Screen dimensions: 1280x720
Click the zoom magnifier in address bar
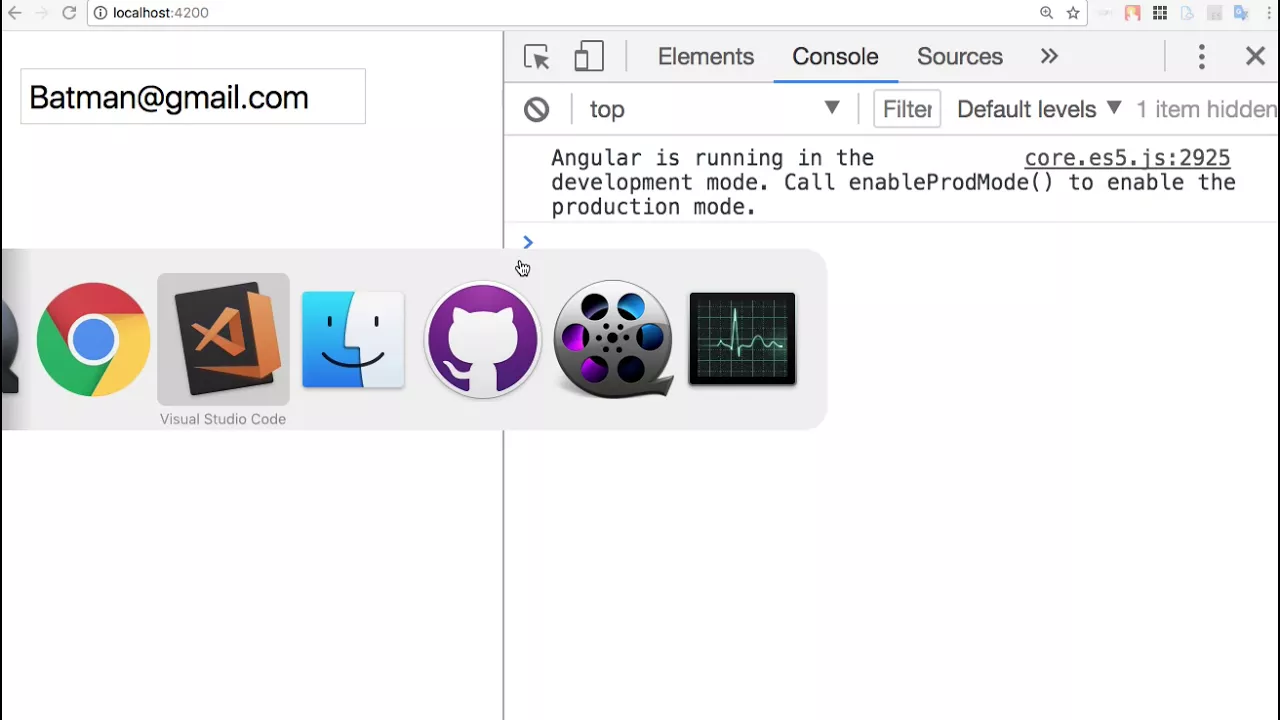(1046, 13)
